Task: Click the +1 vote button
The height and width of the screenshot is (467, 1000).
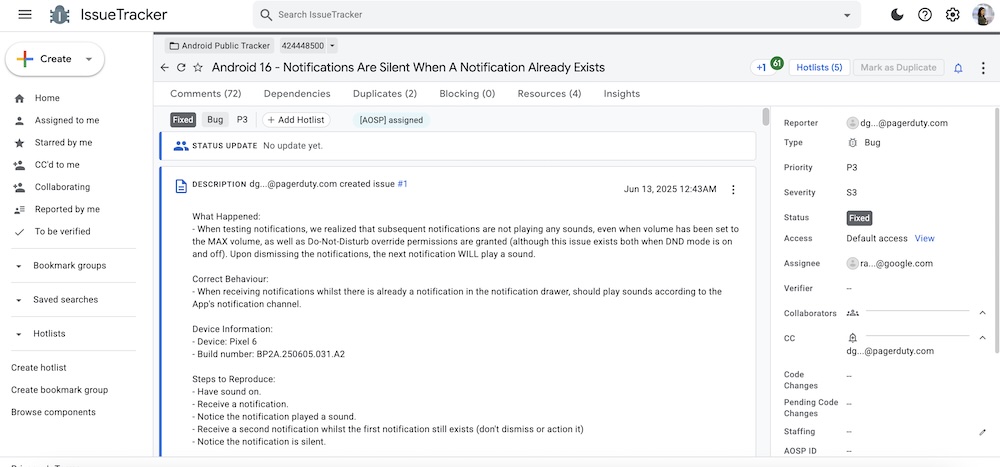Action: [x=761, y=68]
